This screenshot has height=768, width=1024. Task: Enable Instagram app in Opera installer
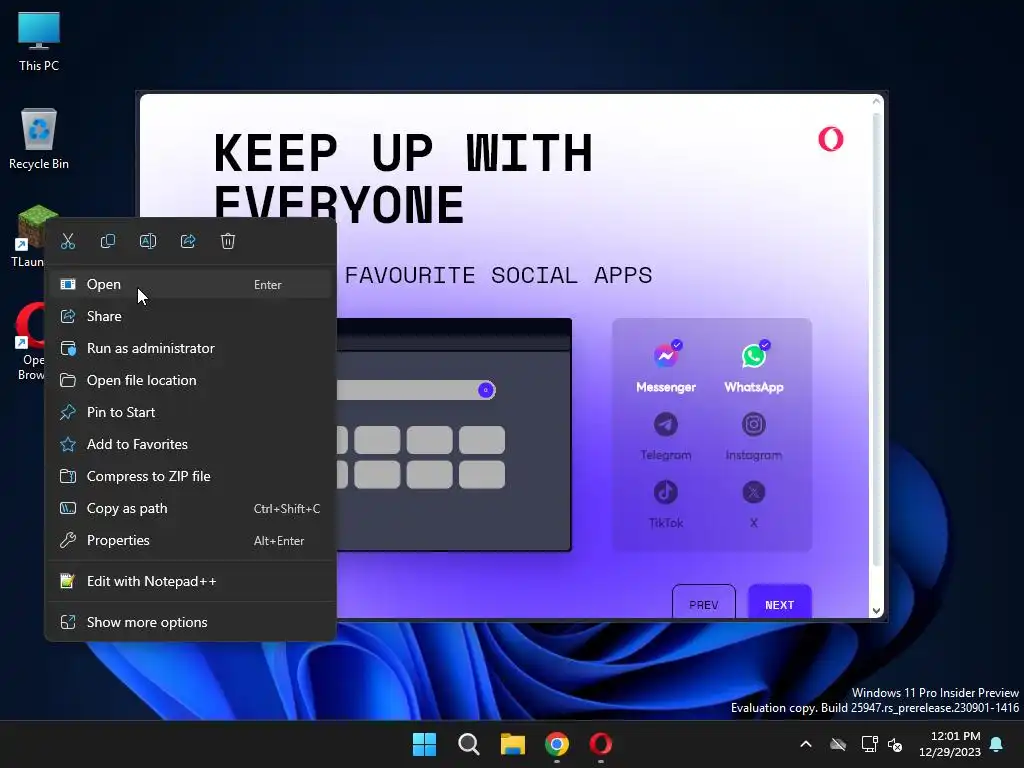(x=754, y=436)
